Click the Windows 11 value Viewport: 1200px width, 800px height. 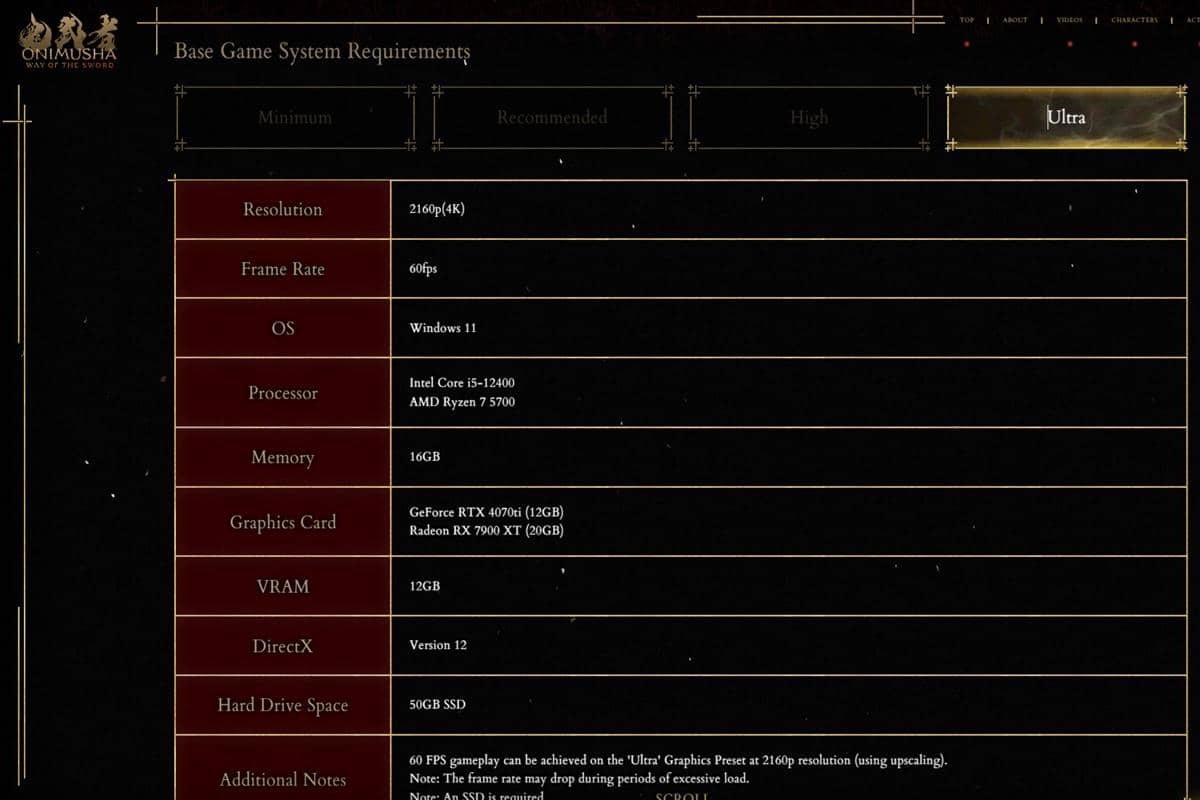click(x=443, y=328)
